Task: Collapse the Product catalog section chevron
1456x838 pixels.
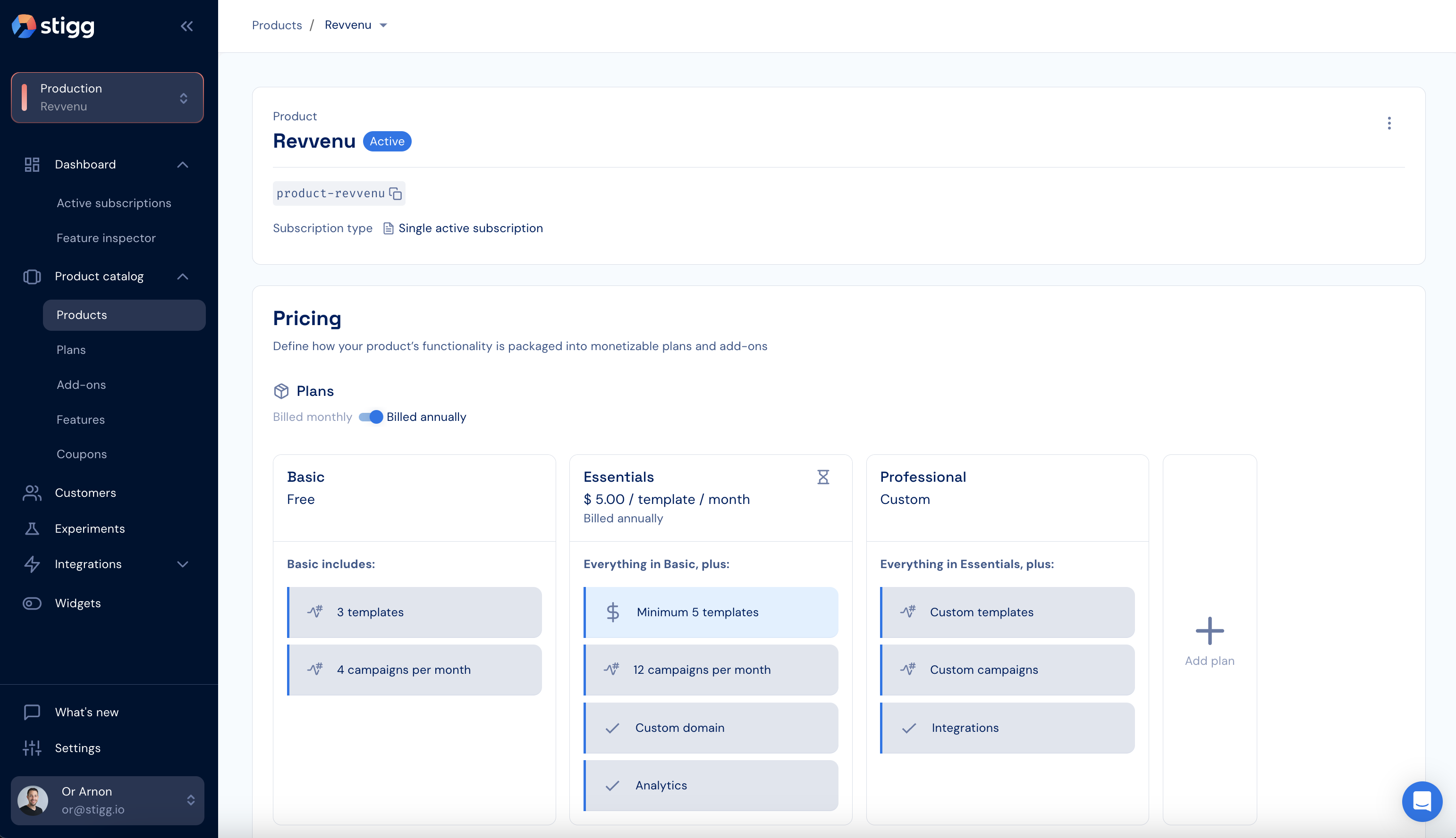Action: tap(183, 277)
